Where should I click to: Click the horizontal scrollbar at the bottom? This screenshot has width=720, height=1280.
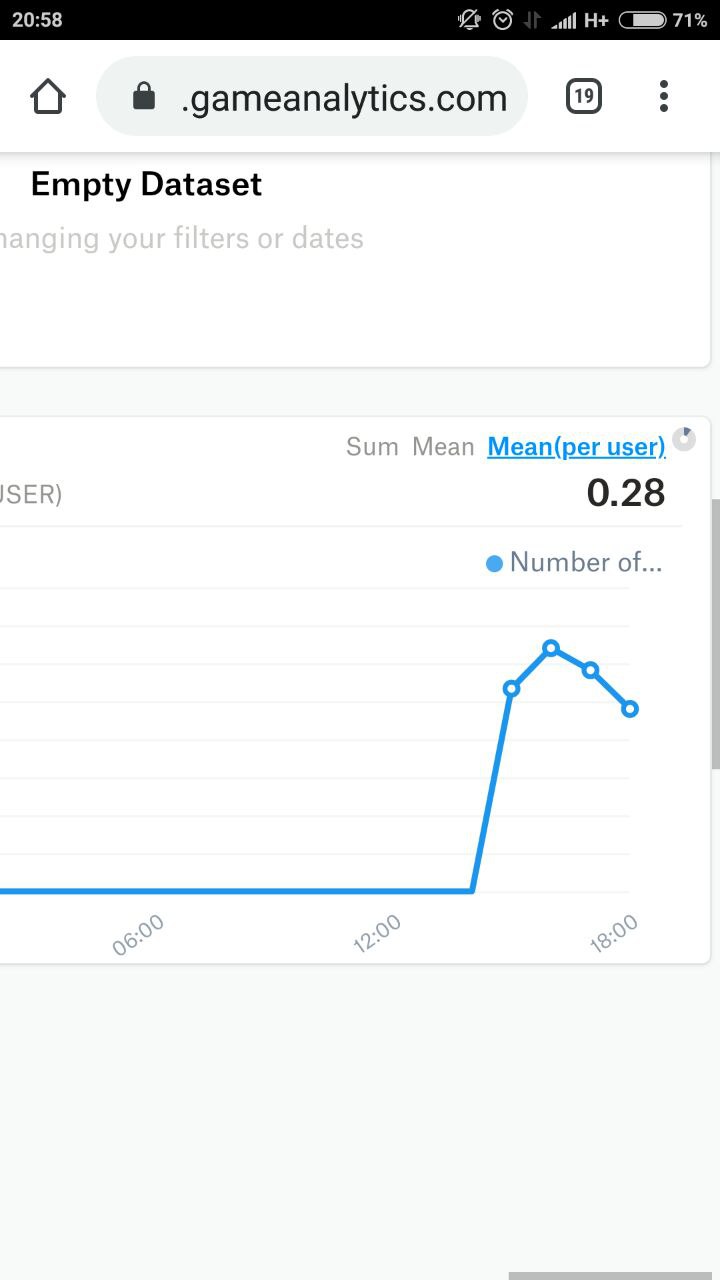click(610, 1275)
